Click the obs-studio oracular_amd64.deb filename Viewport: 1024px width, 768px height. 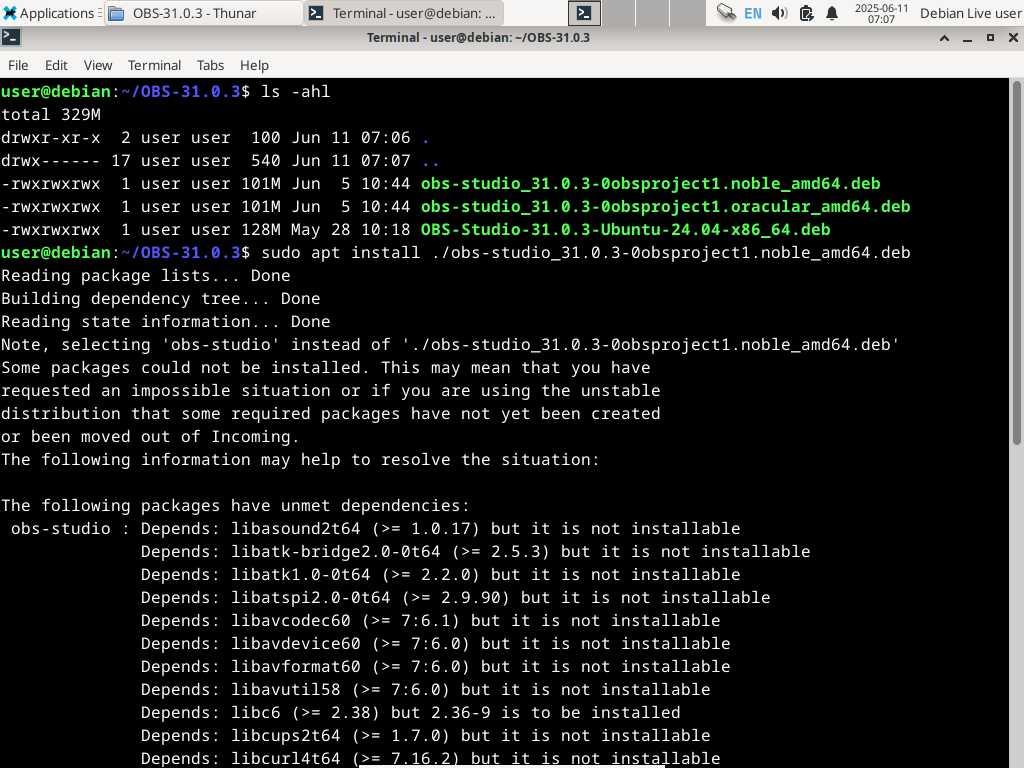[665, 206]
